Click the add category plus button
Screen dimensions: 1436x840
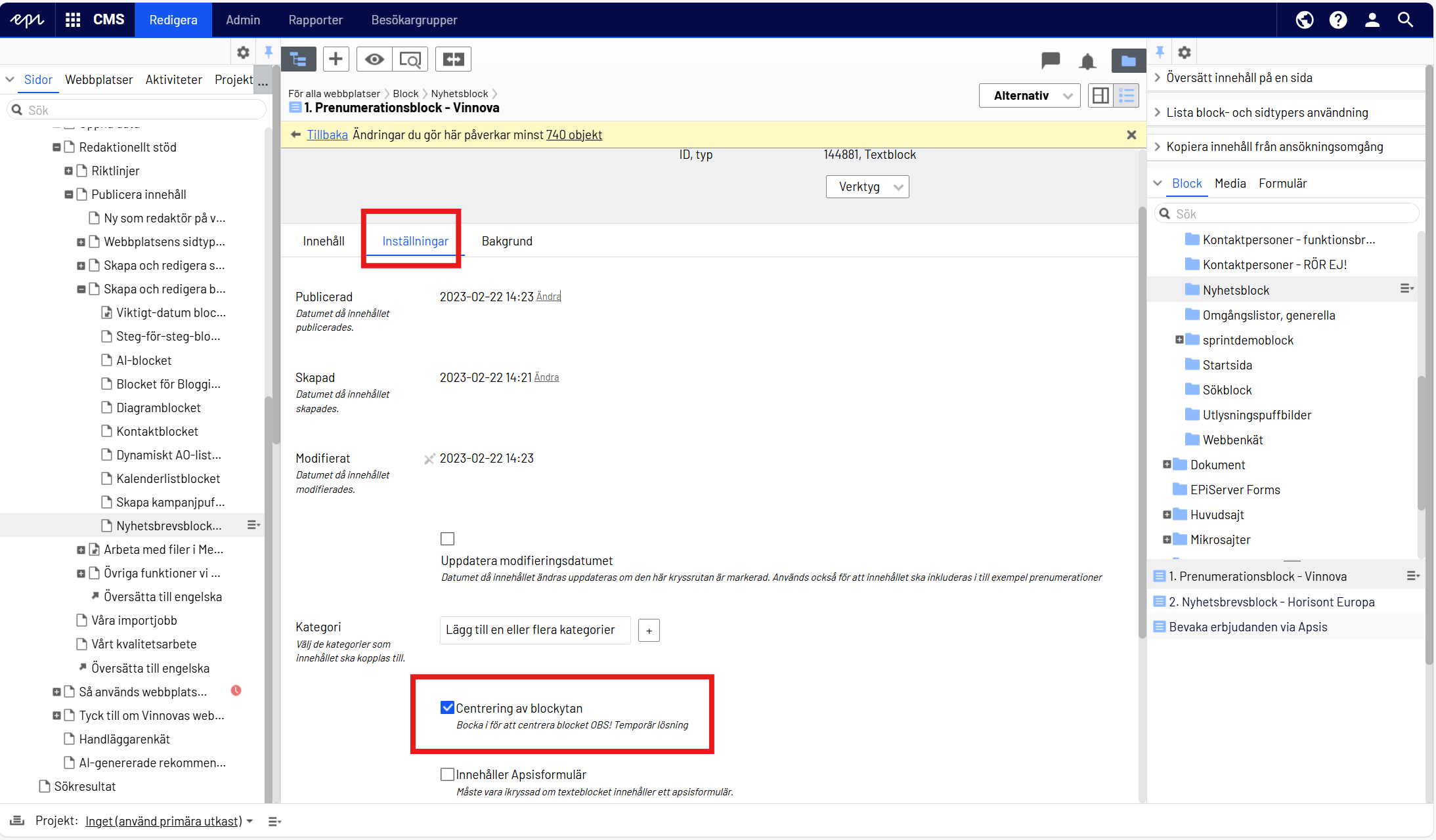pyautogui.click(x=649, y=631)
